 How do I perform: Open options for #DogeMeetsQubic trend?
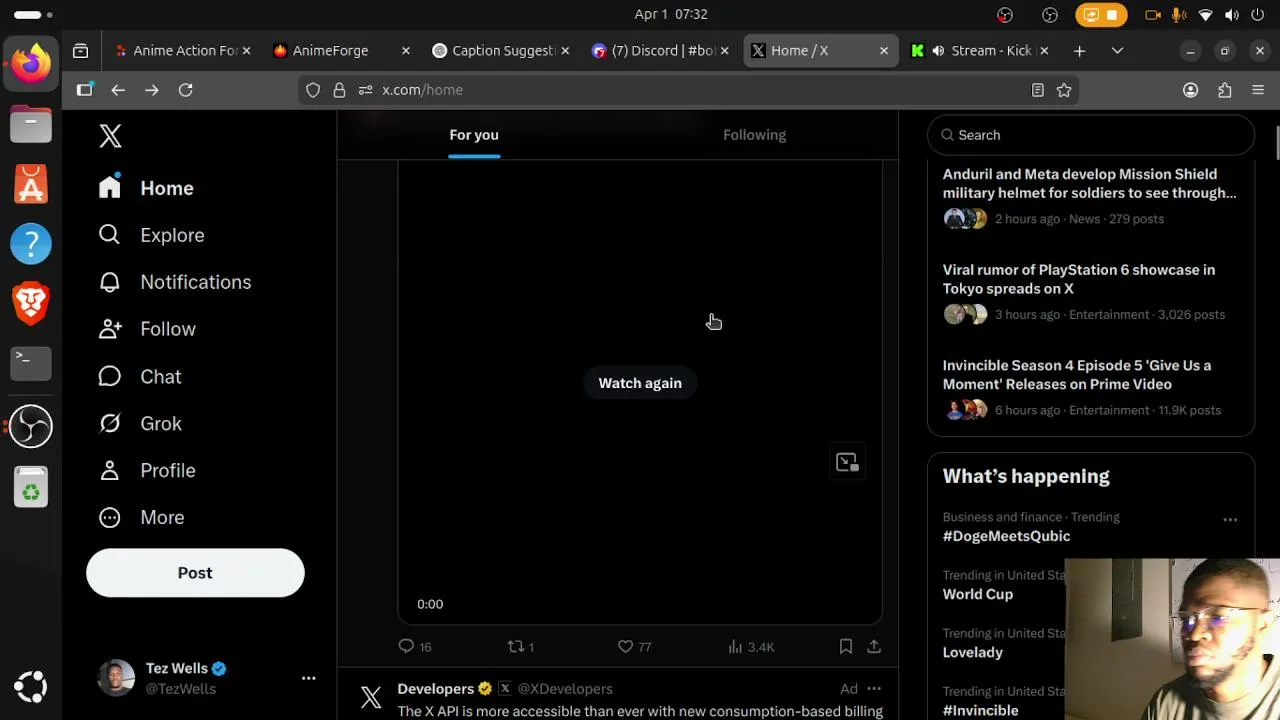tap(1230, 520)
